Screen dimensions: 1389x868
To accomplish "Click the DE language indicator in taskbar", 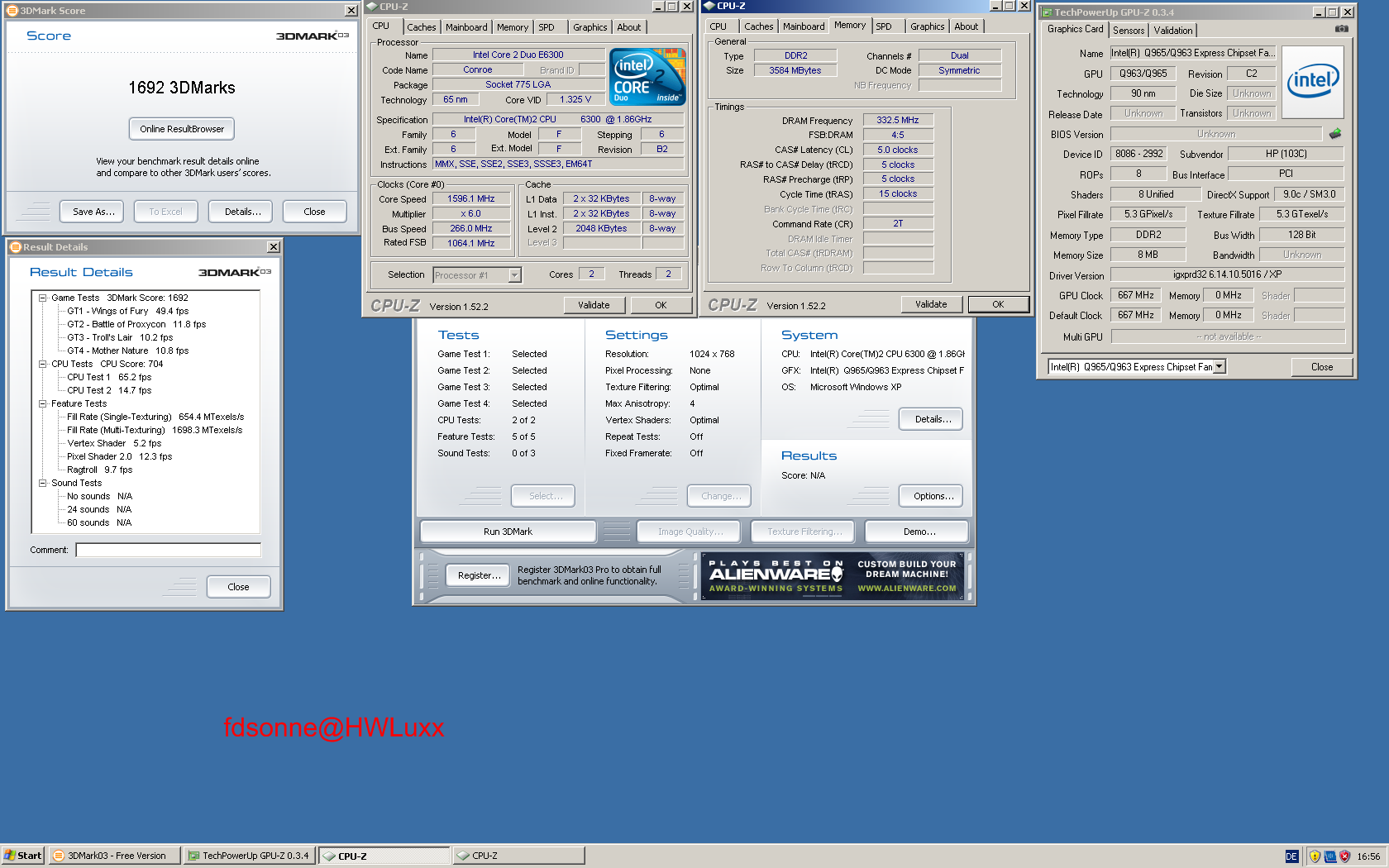I will pos(1291,856).
